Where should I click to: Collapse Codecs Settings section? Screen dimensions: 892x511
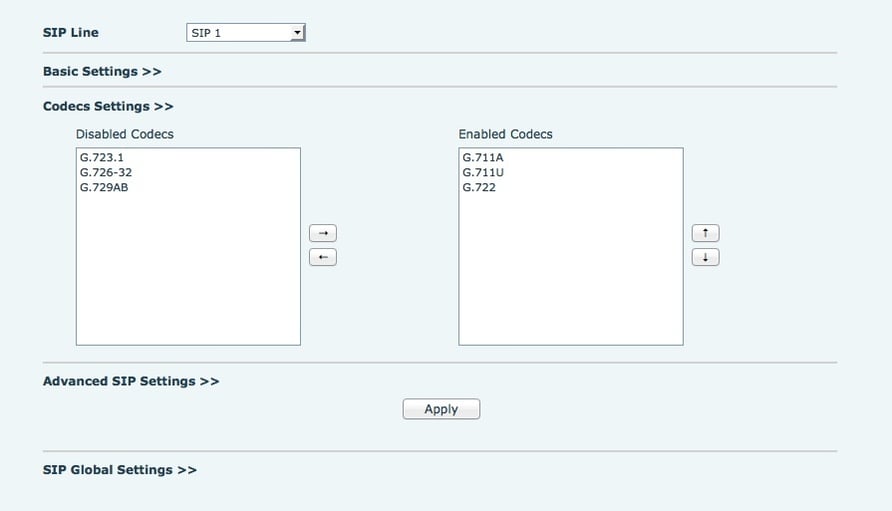[108, 106]
